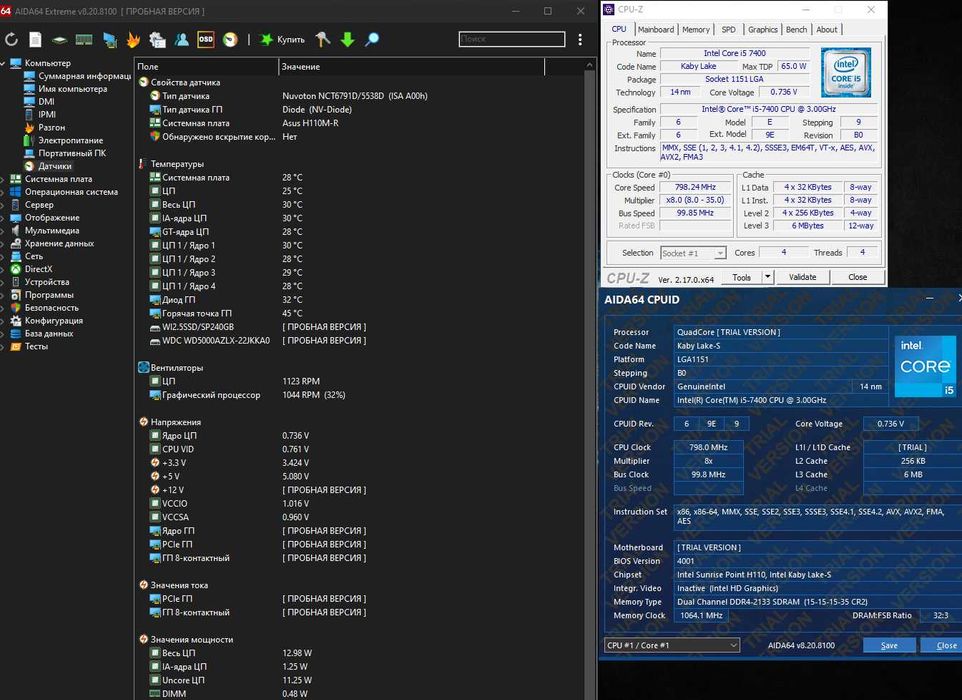Screen dimensions: 962x700
Task: Open the SPD tab in CPU-Z
Action: (728, 29)
